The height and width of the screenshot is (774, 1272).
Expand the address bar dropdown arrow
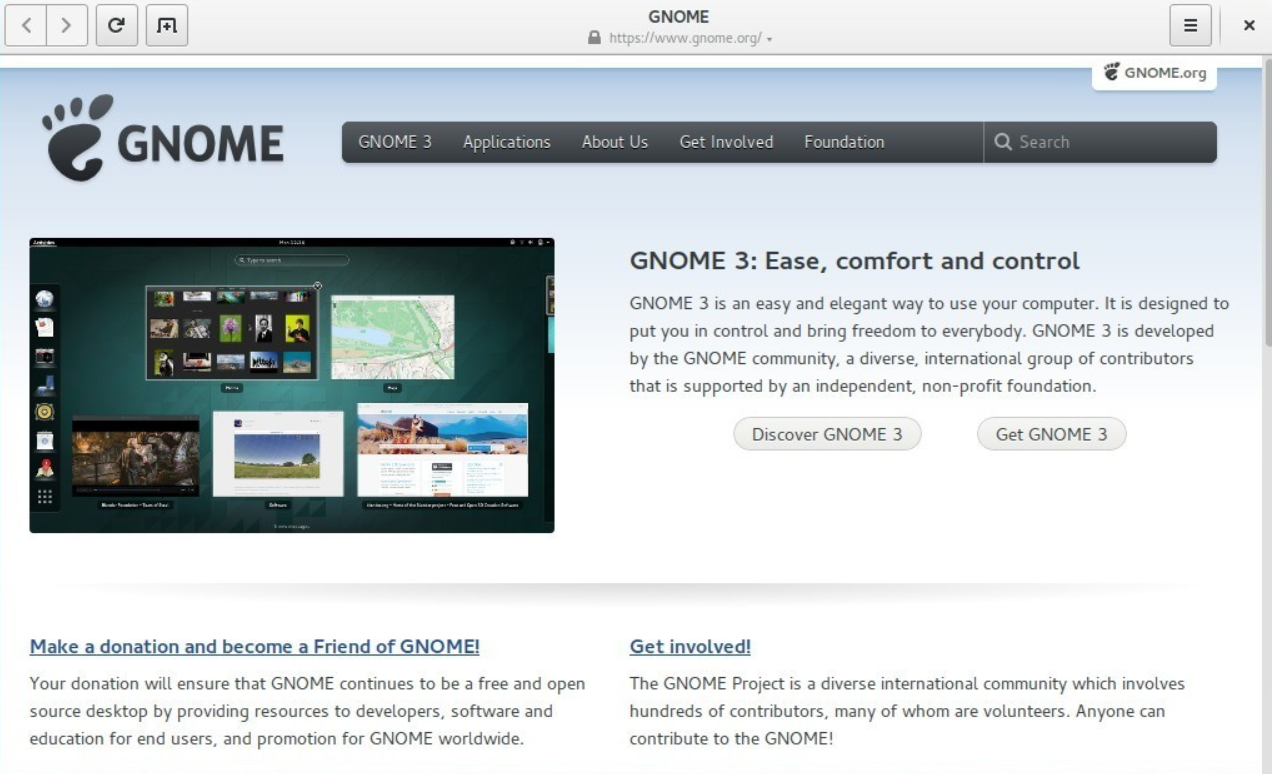(769, 40)
